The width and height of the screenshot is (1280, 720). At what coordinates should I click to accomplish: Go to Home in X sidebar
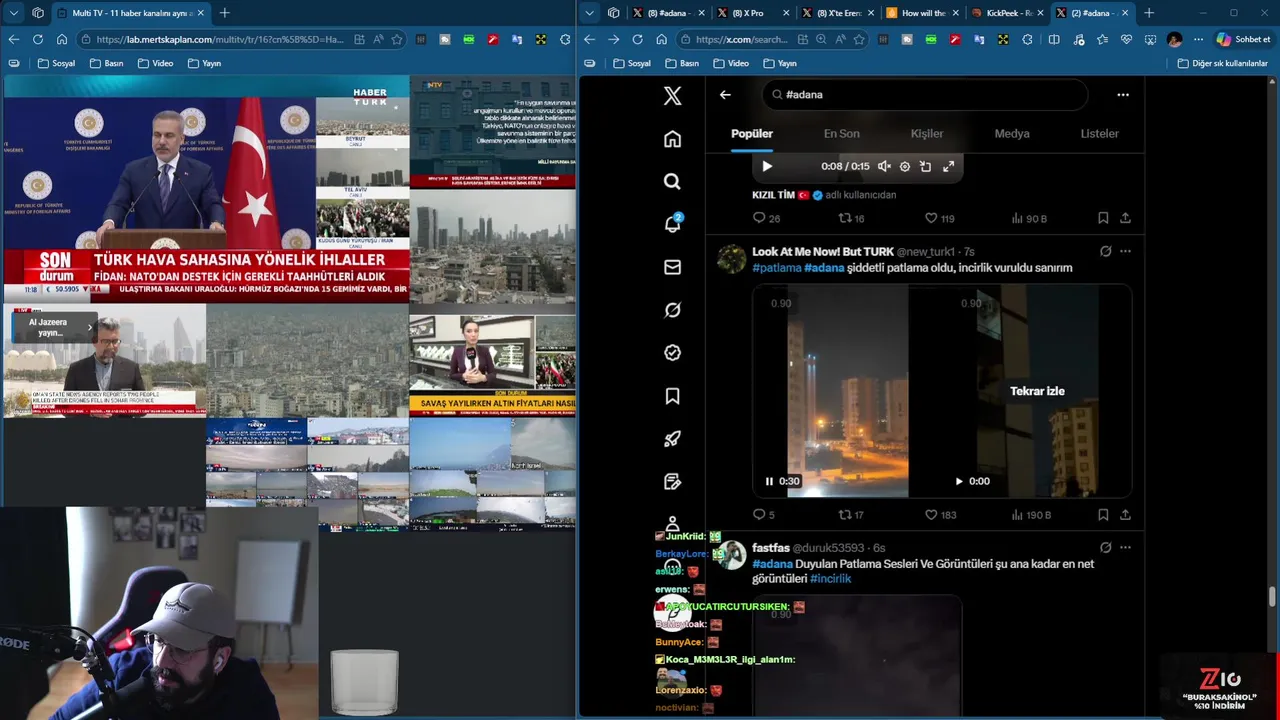click(672, 139)
